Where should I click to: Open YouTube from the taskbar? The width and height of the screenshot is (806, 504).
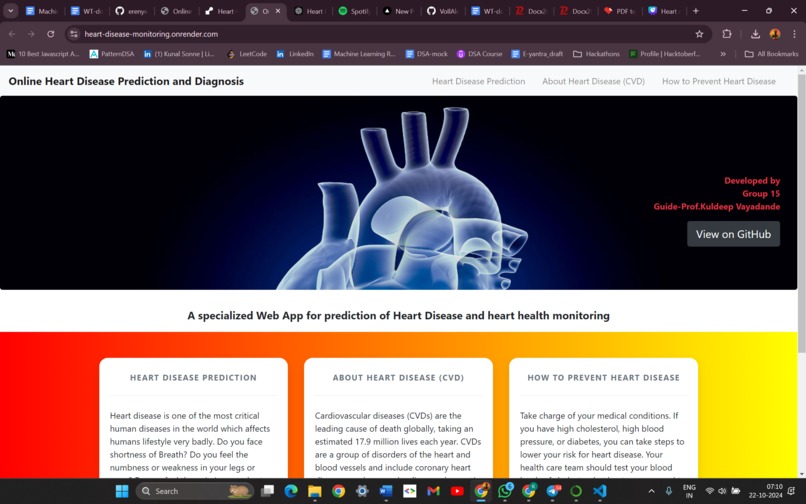click(457, 491)
